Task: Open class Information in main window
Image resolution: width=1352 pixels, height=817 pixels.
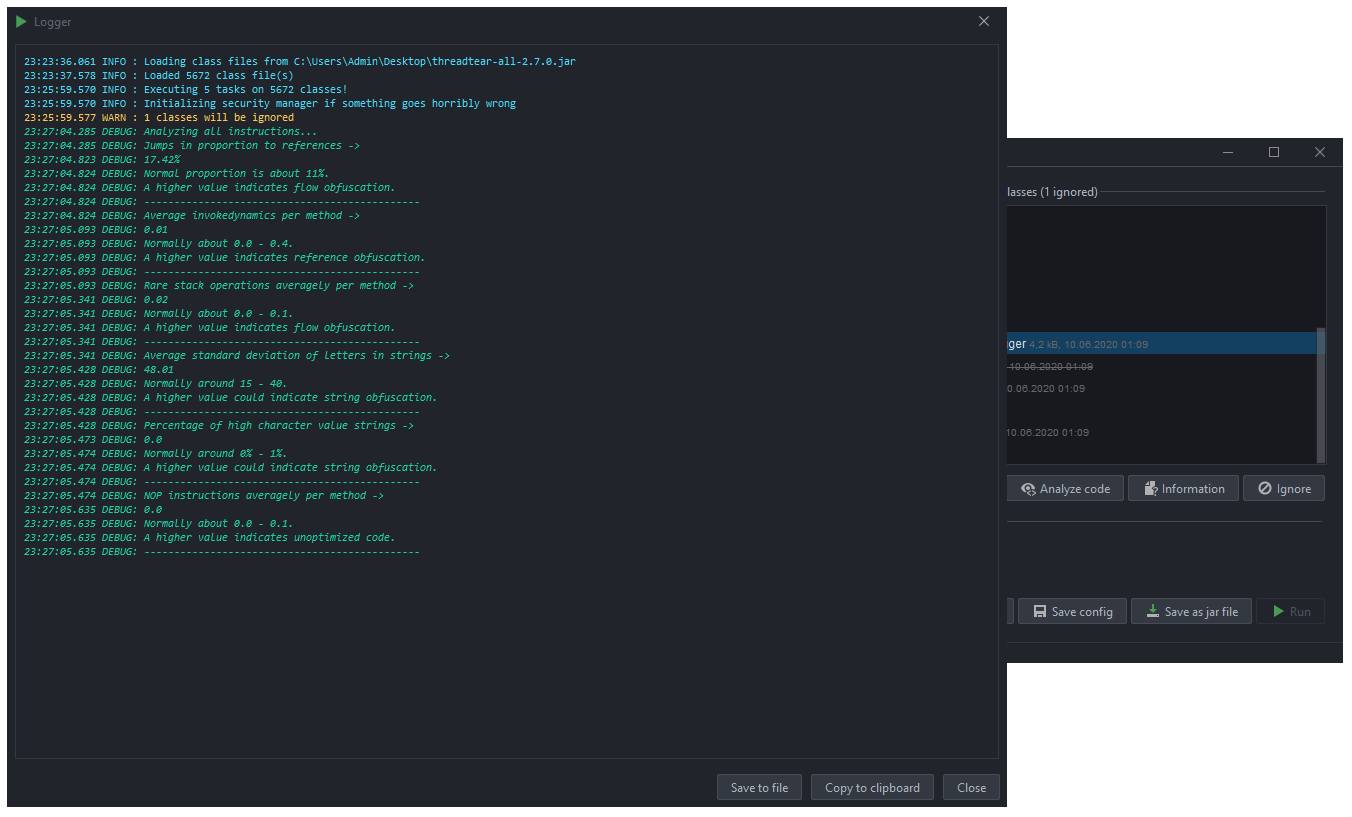Action: (x=1183, y=489)
